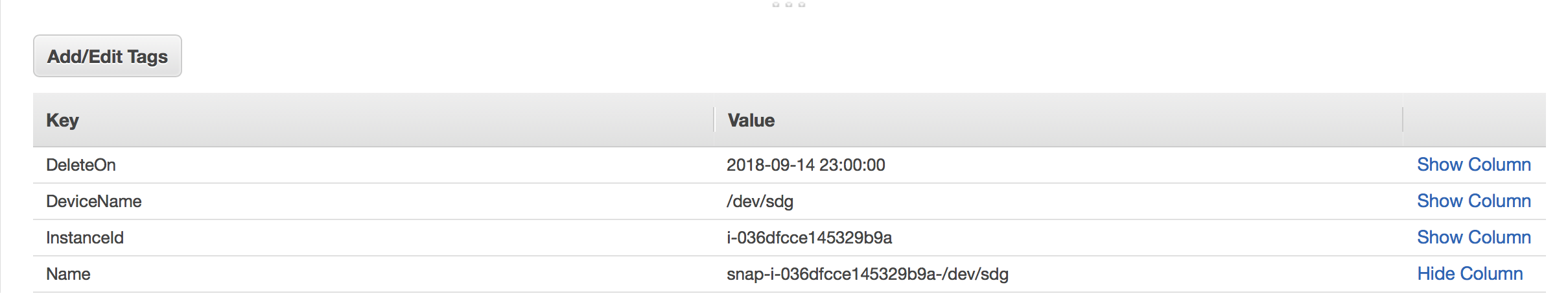Screen dimensions: 1568x298
Task: Sort tags by the Key column header
Action: click(x=63, y=120)
